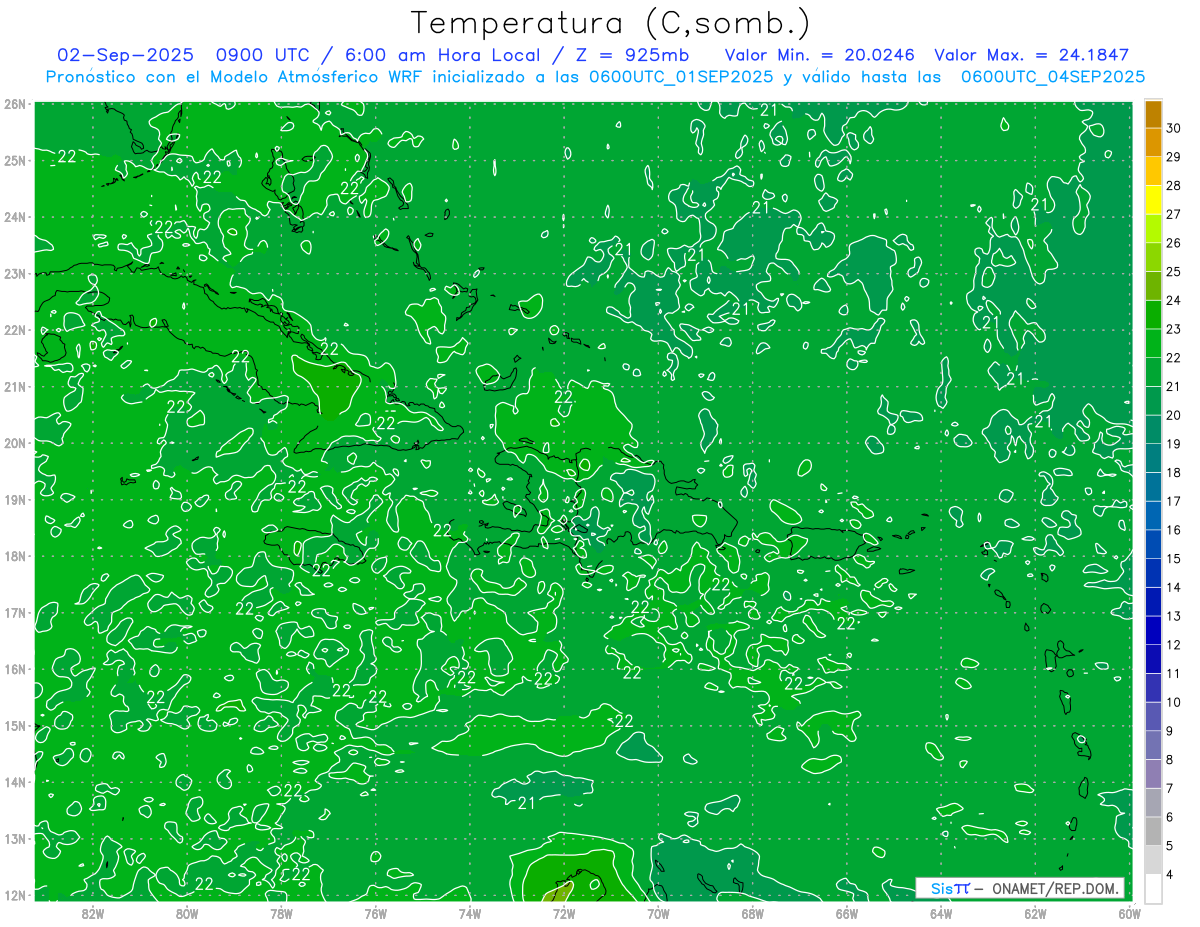Click the "Valor Max. = 24.1847" value

1032,55
